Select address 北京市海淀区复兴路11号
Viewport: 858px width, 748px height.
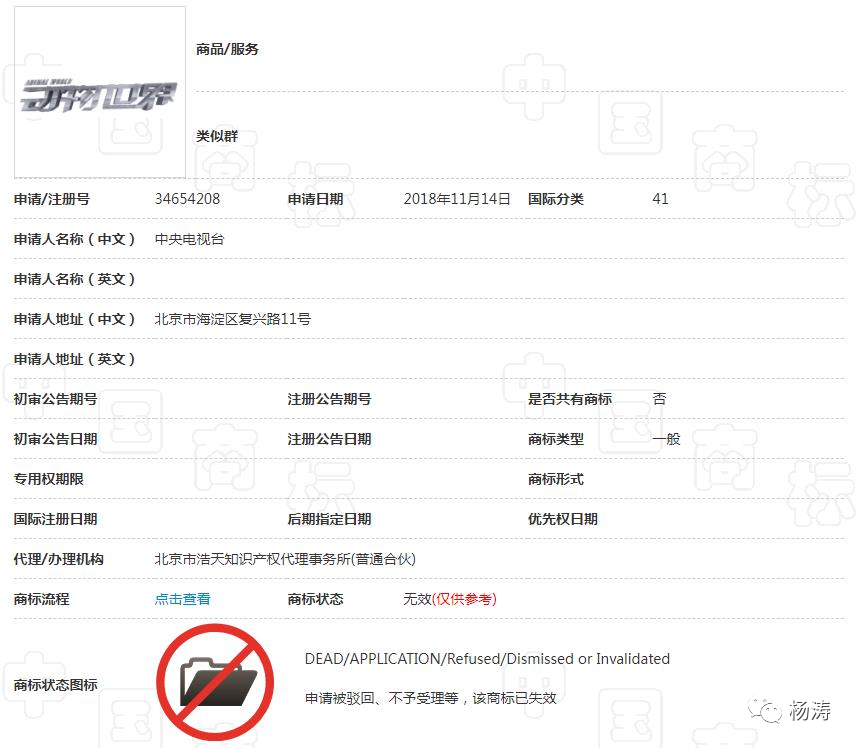click(233, 319)
